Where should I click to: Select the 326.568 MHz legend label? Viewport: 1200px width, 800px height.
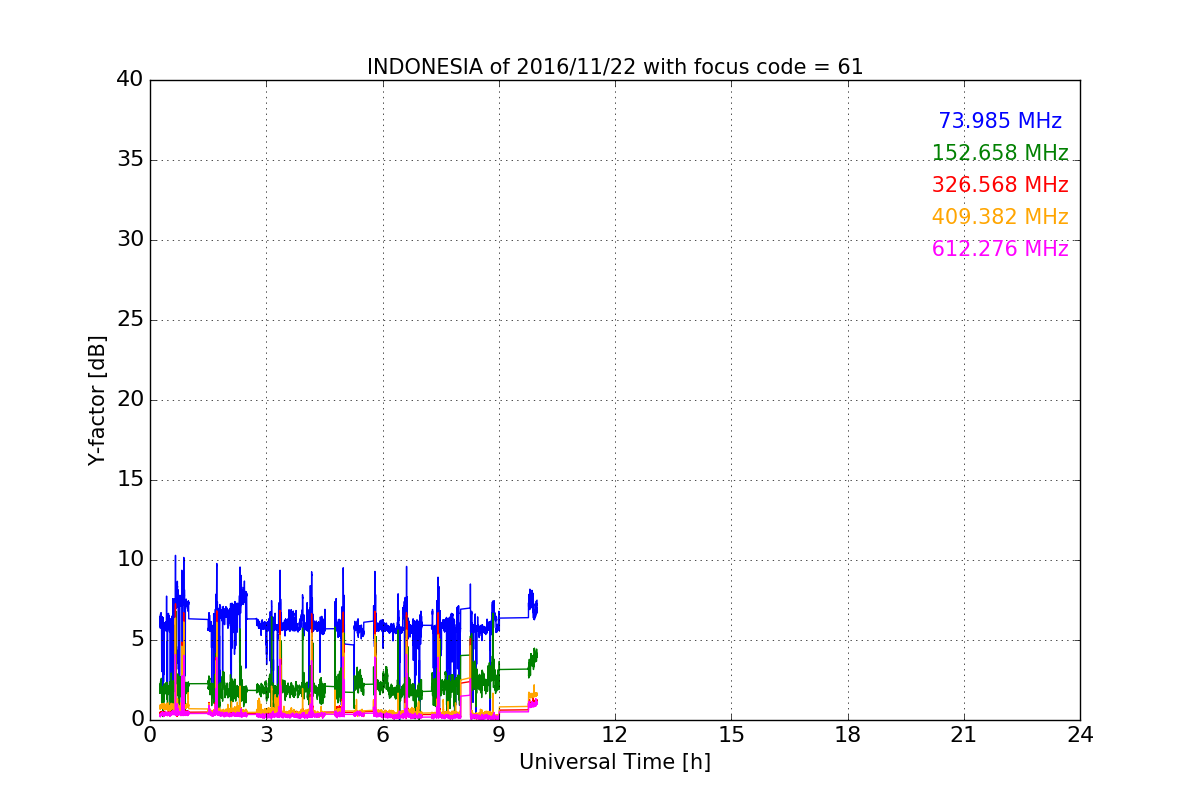coord(1000,185)
